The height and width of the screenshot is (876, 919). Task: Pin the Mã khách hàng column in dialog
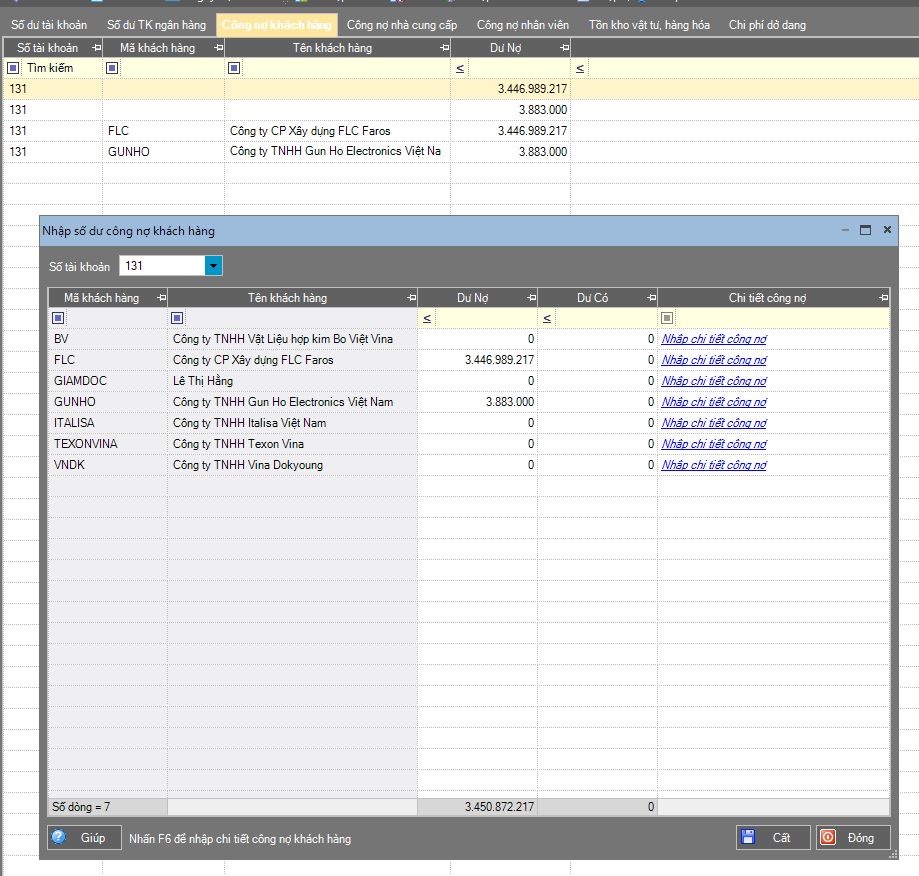coord(161,298)
